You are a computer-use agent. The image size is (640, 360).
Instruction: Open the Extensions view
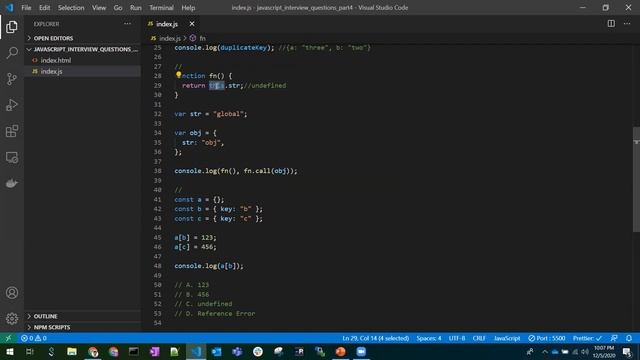tap(12, 131)
